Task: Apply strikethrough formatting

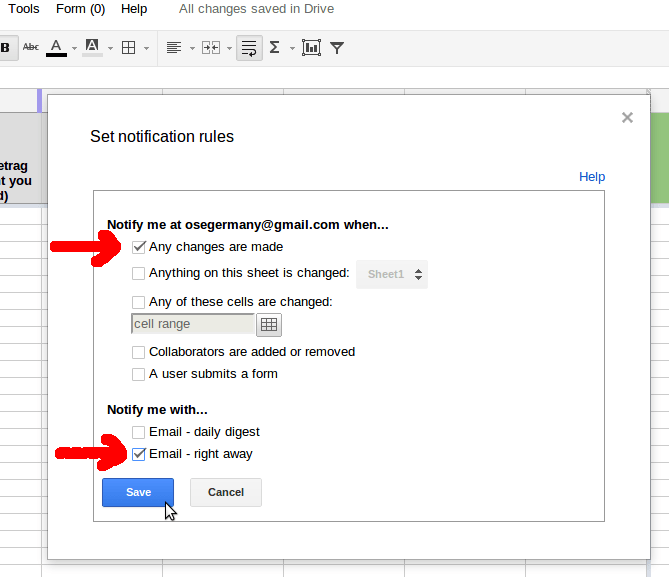Action: coord(31,47)
